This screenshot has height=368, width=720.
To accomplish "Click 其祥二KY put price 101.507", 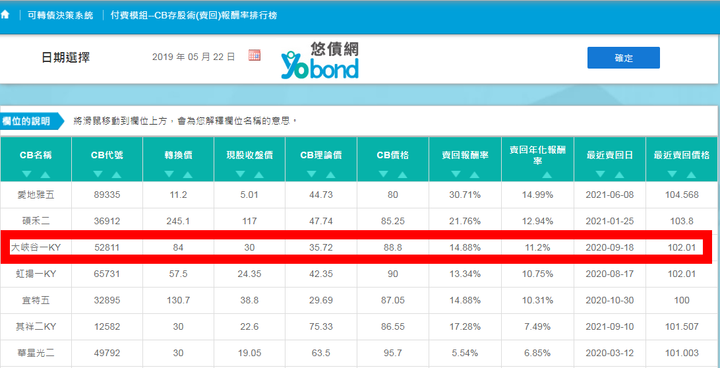I will [x=682, y=327].
